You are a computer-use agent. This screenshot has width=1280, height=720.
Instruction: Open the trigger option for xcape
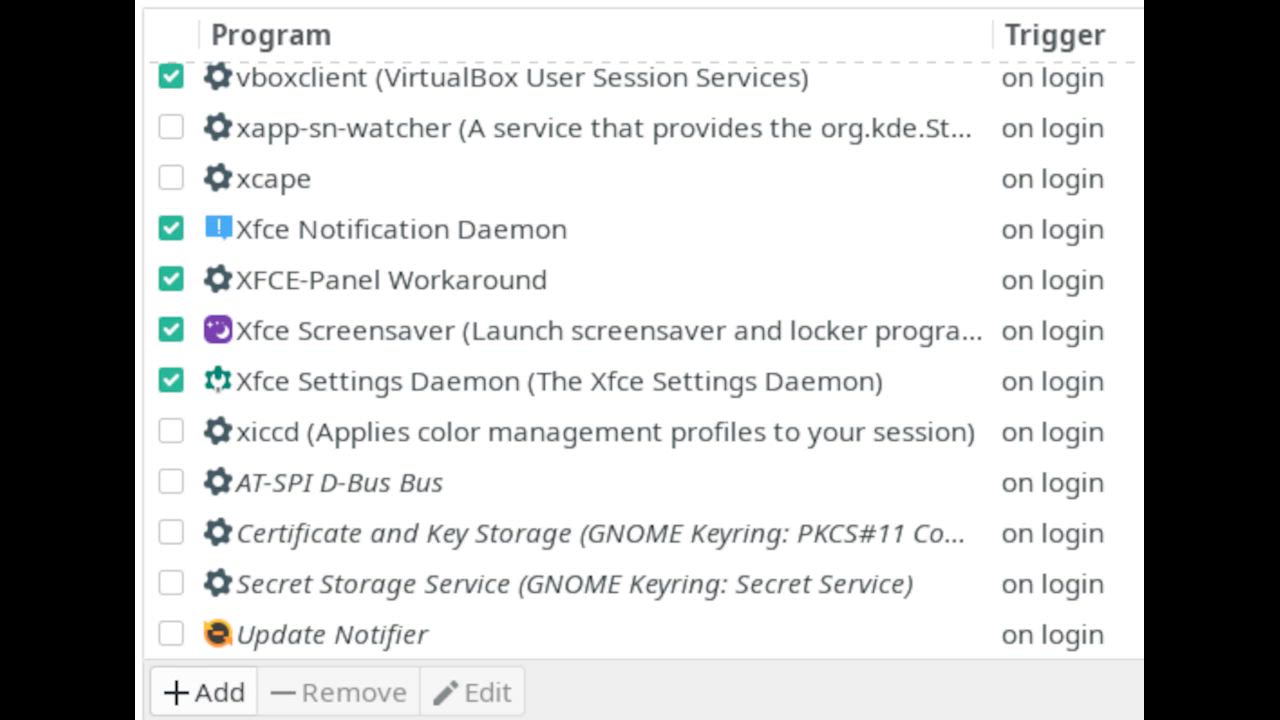click(x=1052, y=179)
